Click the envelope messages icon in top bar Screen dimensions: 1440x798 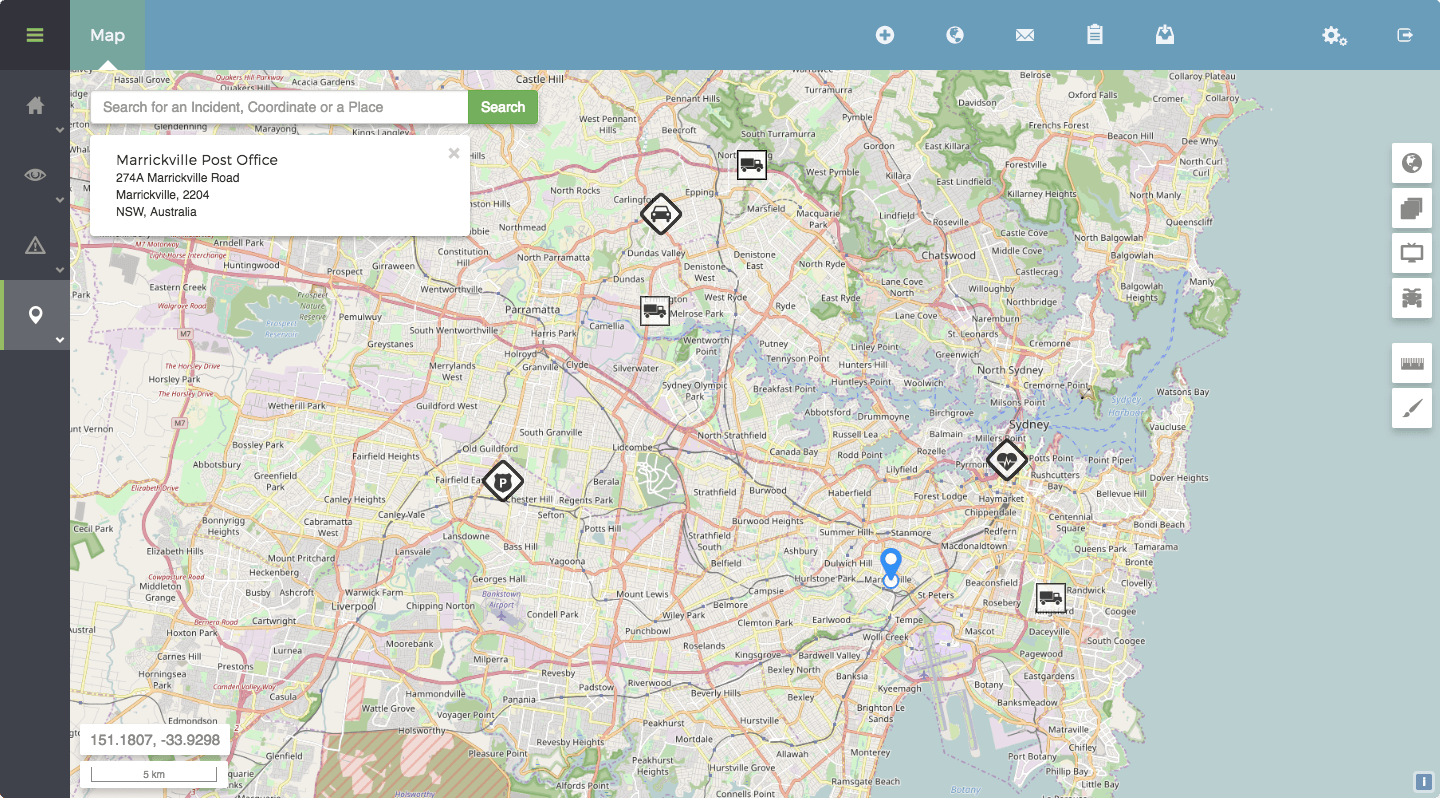pos(1024,35)
